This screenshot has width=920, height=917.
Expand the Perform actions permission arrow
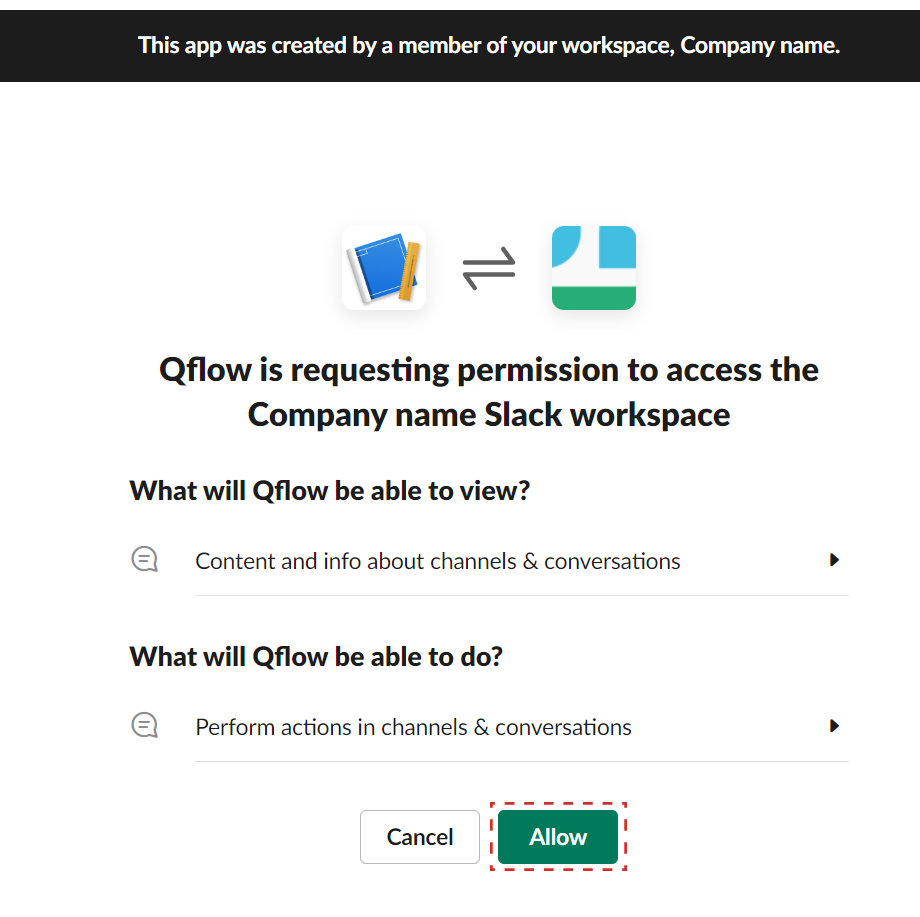coord(834,726)
